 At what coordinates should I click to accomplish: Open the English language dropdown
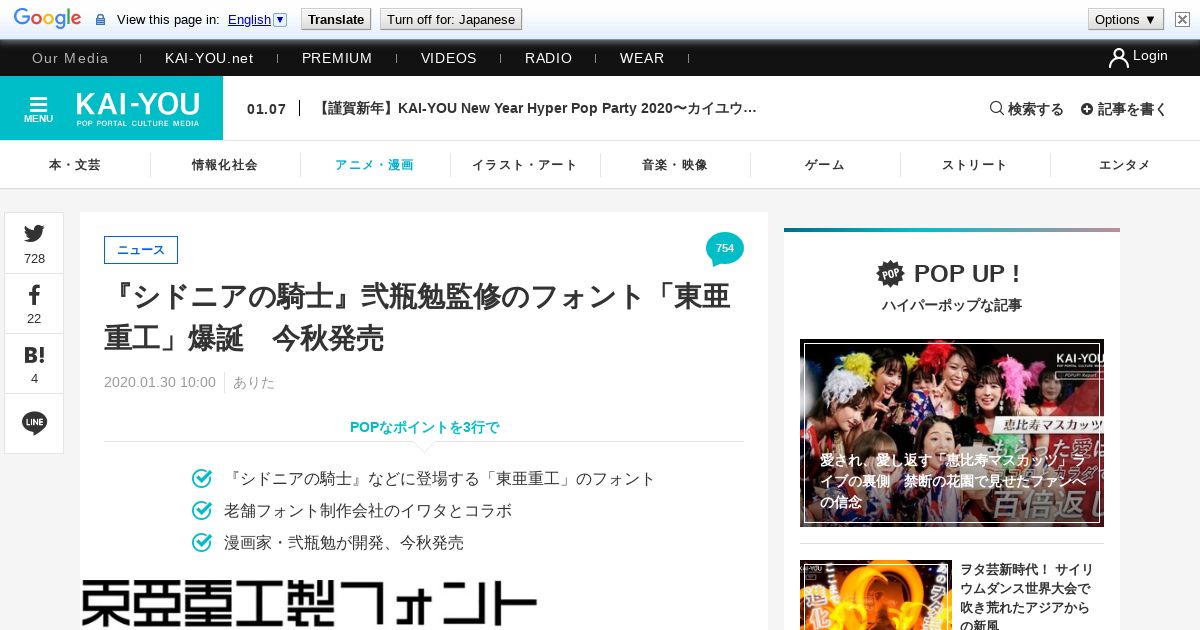[257, 19]
